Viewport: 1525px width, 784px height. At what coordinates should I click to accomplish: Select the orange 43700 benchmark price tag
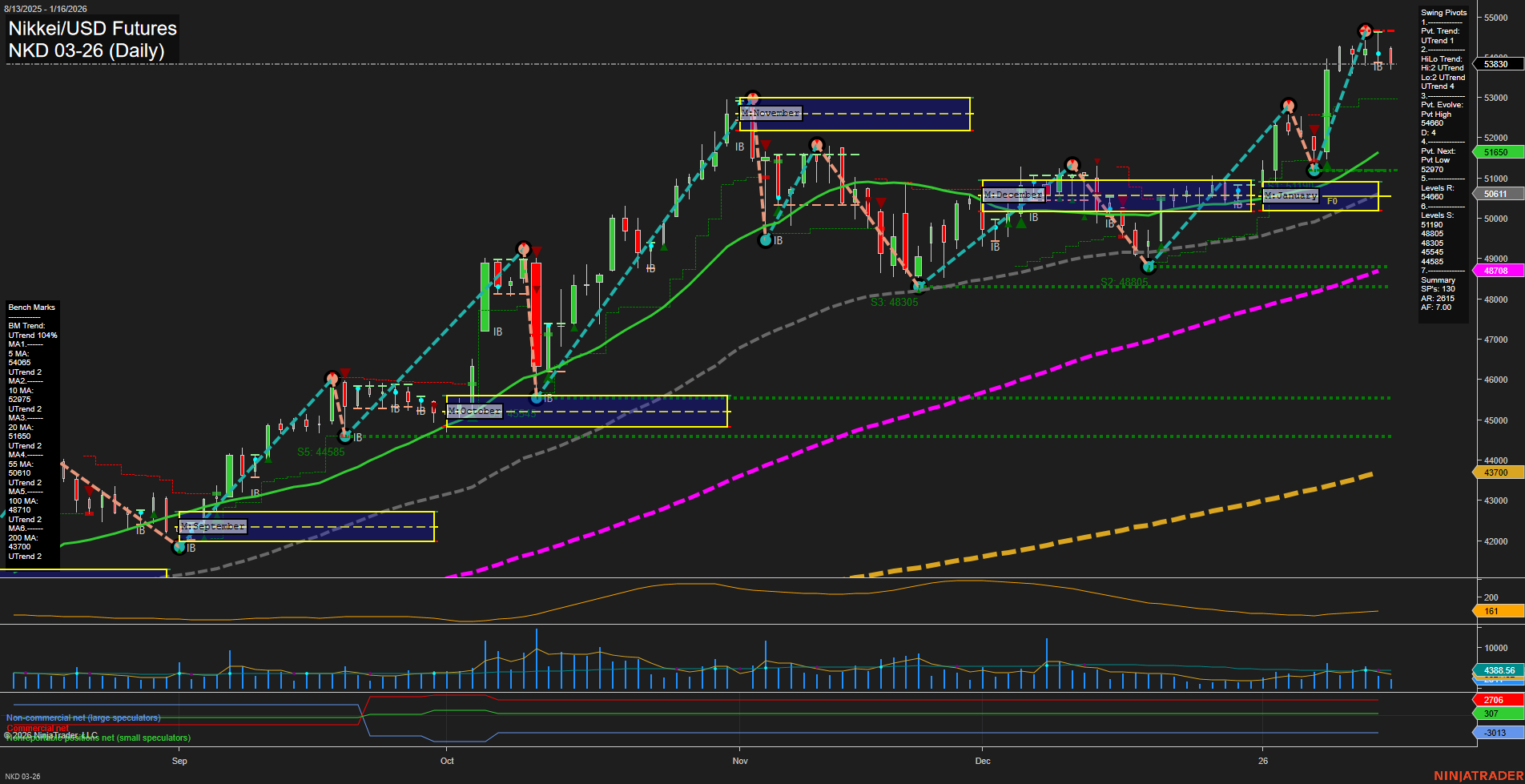[x=1496, y=472]
